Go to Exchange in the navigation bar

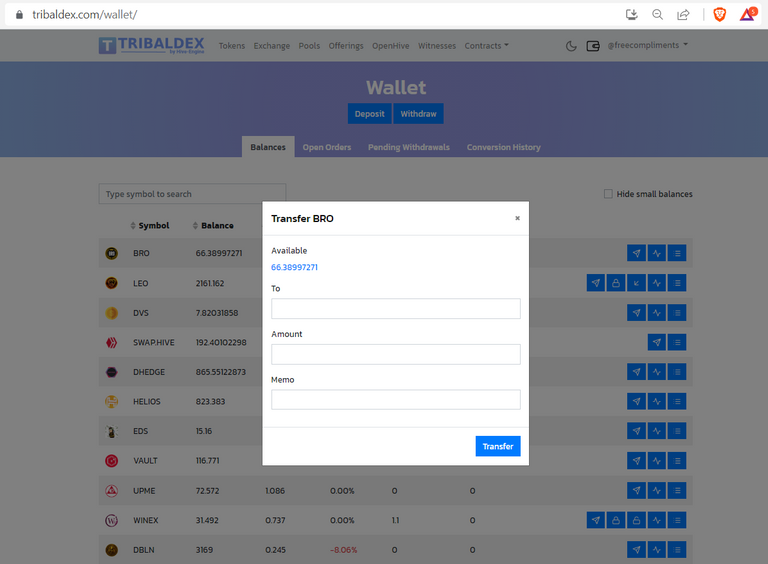coord(272,46)
